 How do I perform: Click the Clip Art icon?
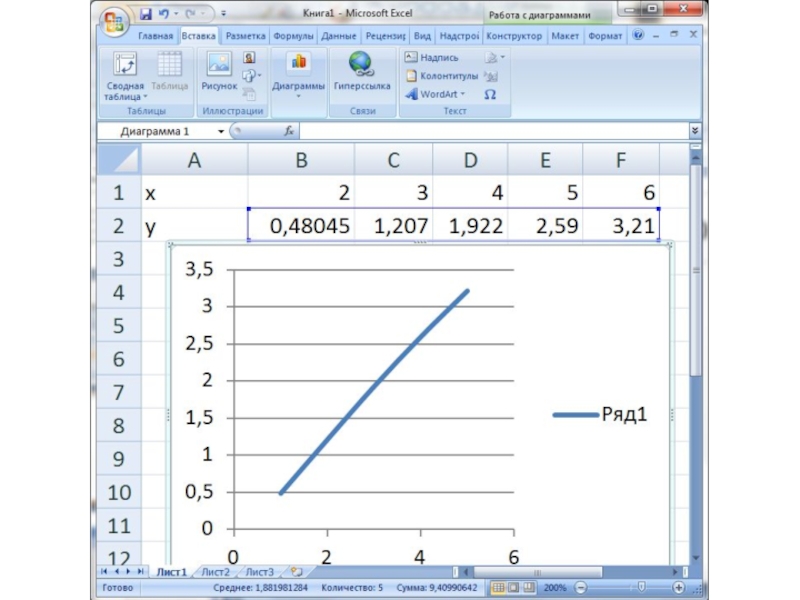click(x=249, y=58)
